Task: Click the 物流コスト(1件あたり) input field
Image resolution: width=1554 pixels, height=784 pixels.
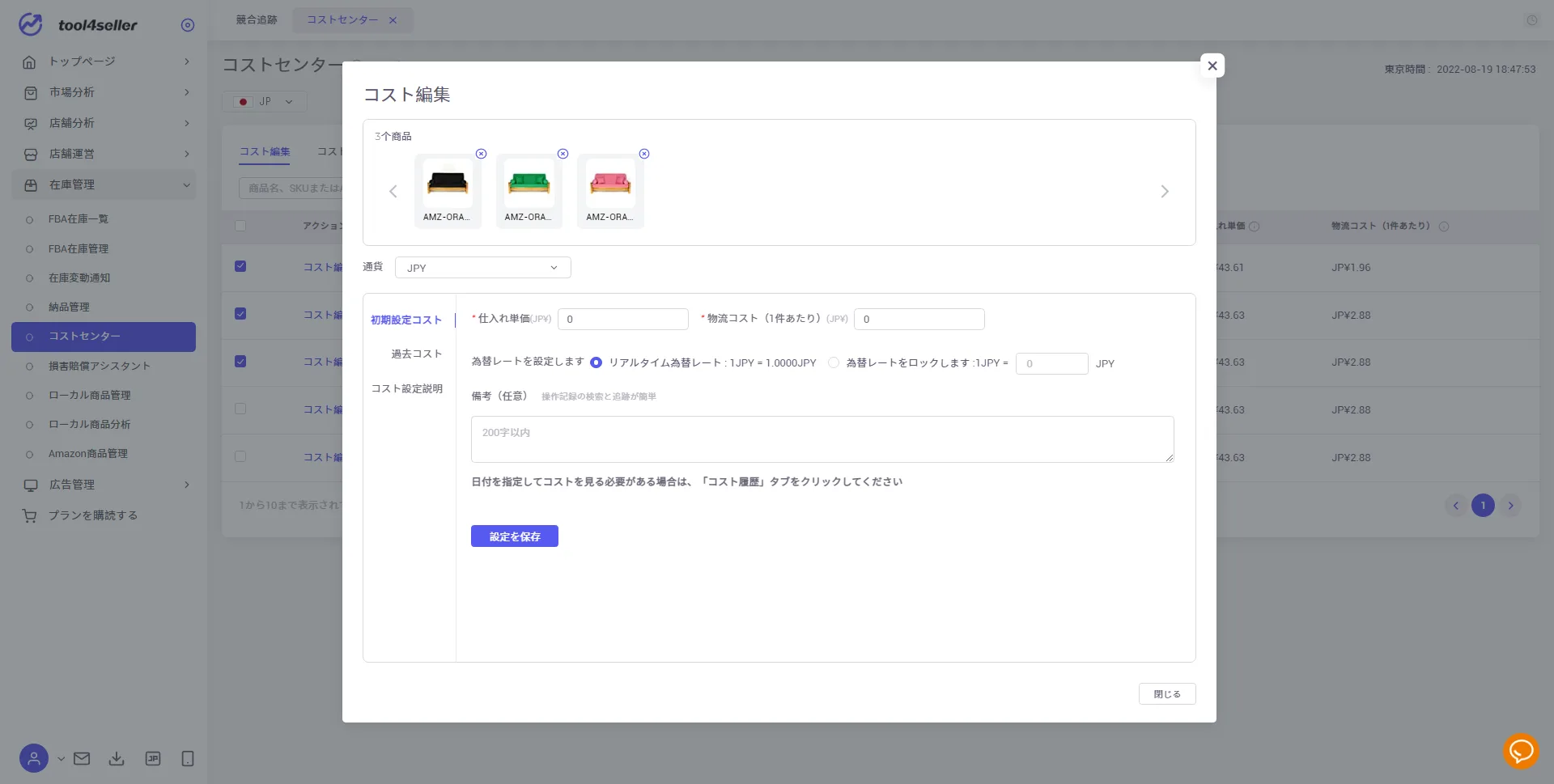Action: click(919, 320)
